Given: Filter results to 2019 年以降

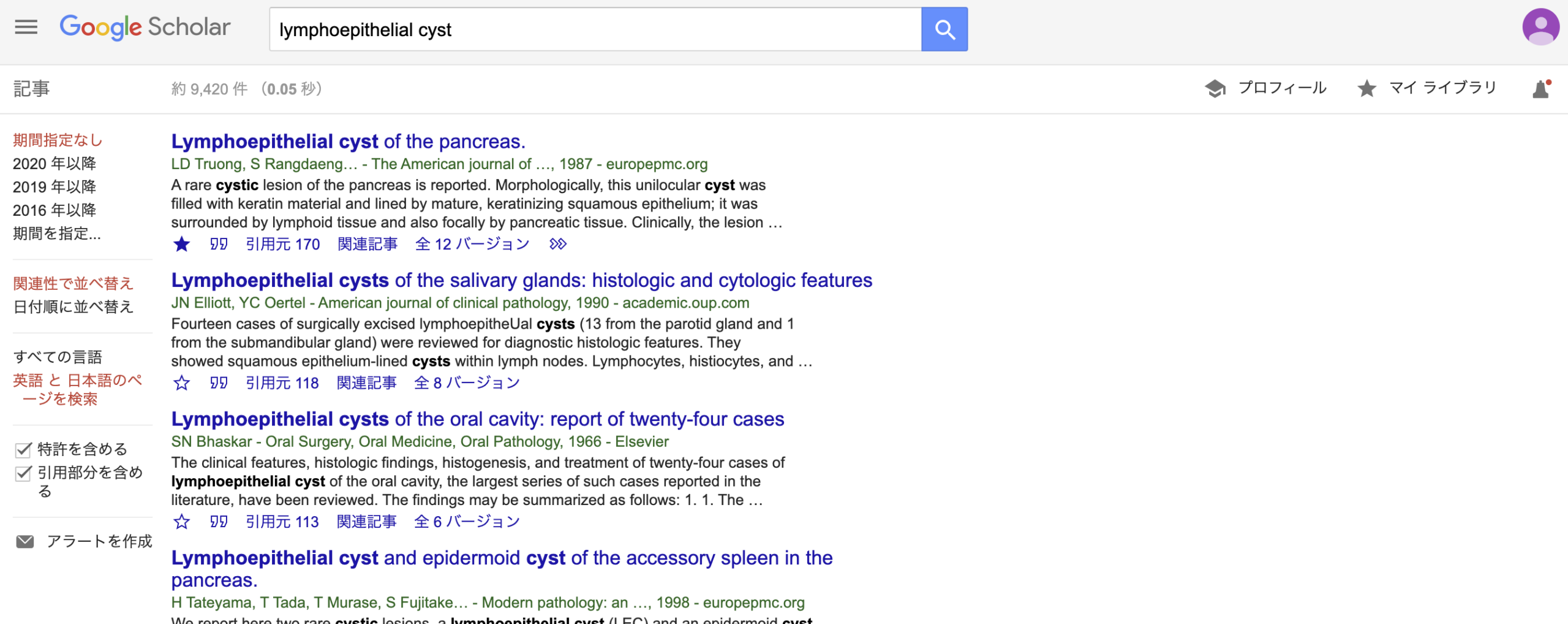Looking at the screenshot, I should click(x=55, y=187).
